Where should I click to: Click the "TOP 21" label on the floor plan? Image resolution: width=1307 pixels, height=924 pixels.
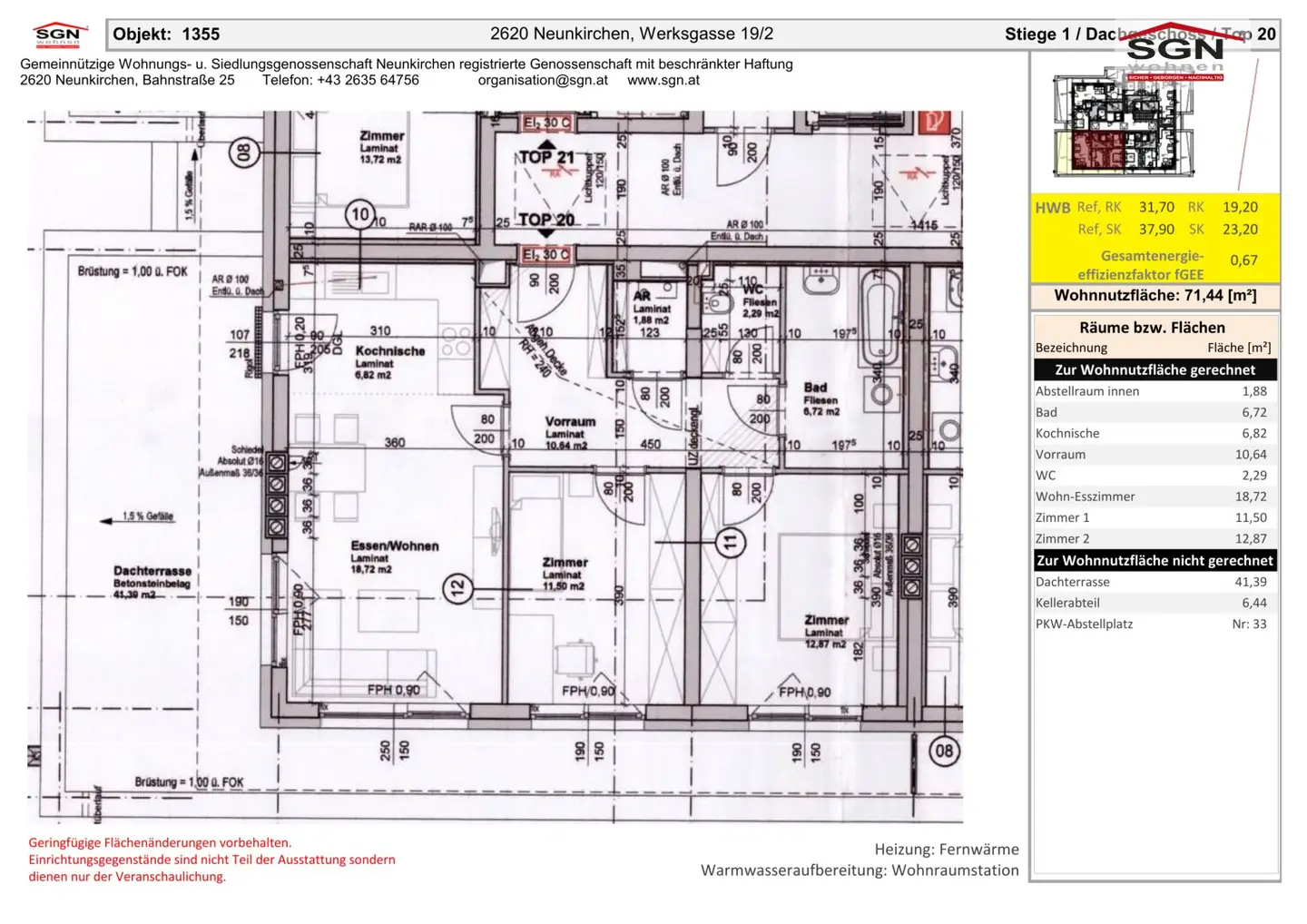tap(546, 157)
